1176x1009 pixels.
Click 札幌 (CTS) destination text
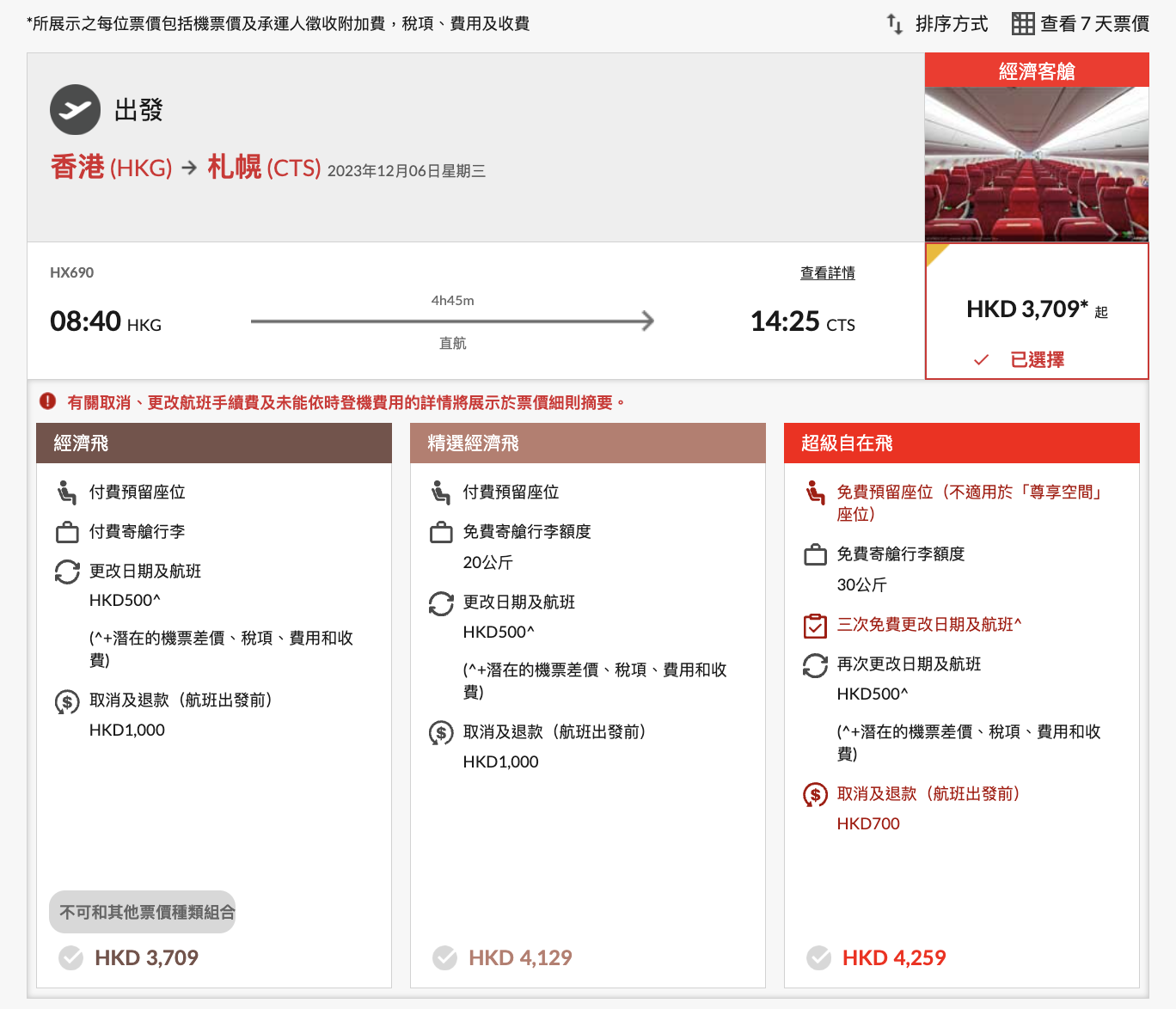(x=264, y=167)
